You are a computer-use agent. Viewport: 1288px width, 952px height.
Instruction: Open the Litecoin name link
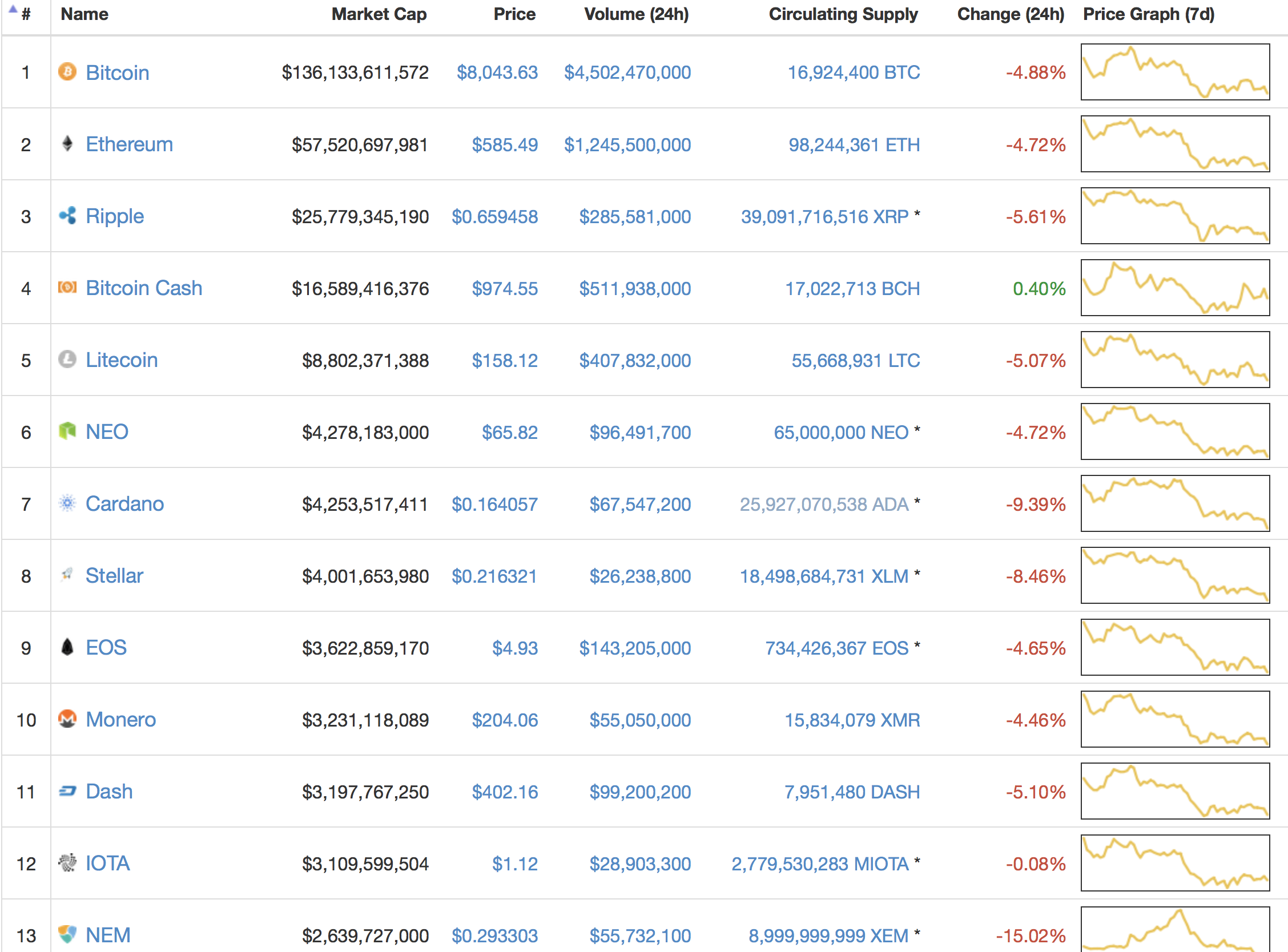(x=122, y=360)
